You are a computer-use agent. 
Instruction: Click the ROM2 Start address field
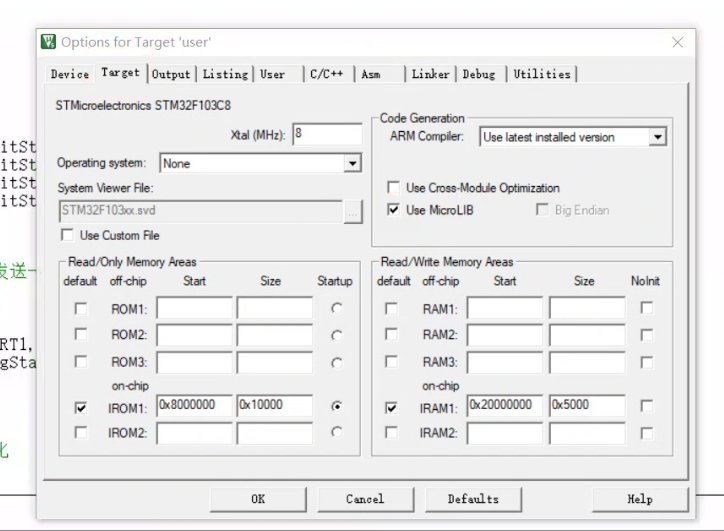pos(194,335)
